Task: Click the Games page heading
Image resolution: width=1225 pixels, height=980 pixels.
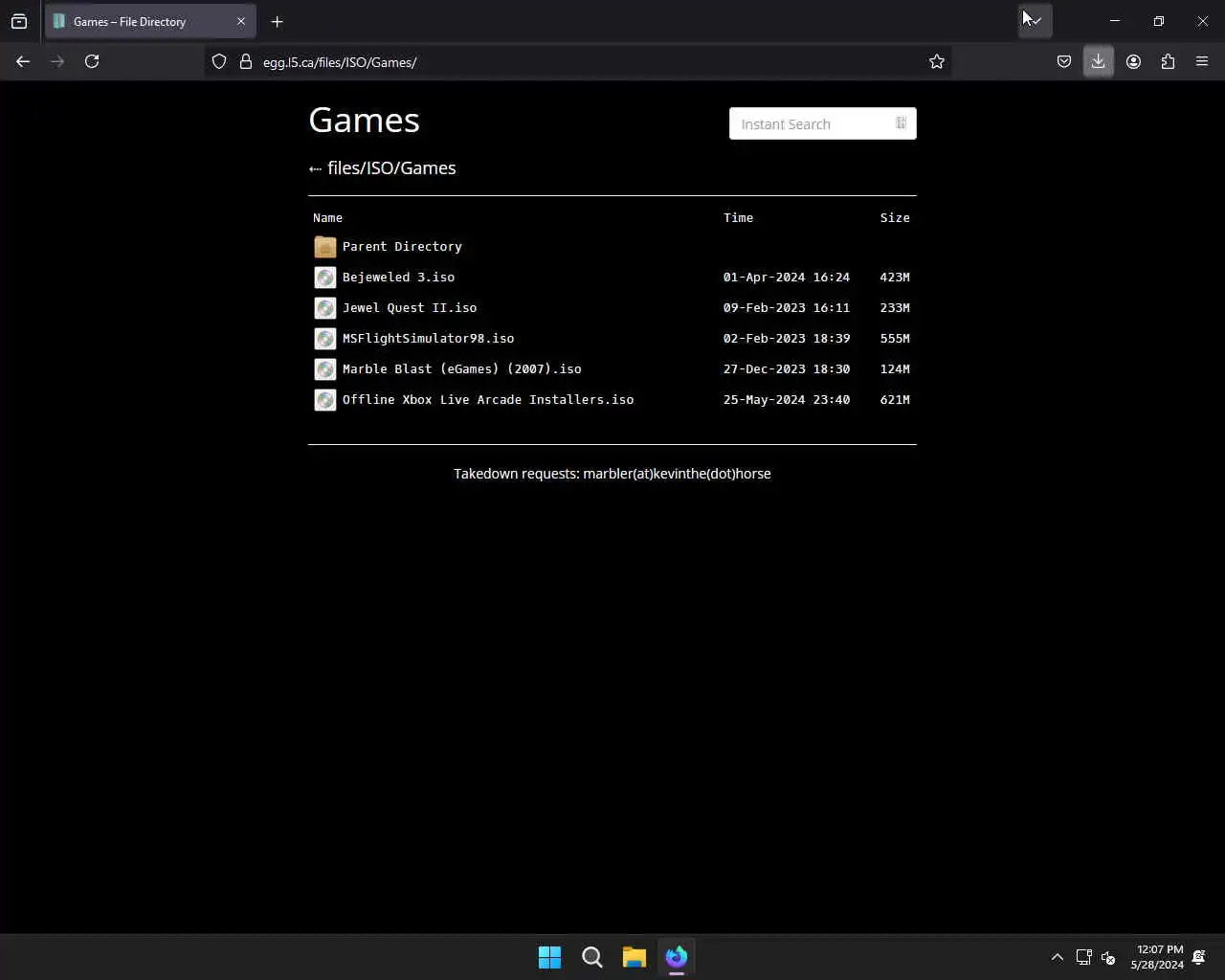Action: point(364,120)
